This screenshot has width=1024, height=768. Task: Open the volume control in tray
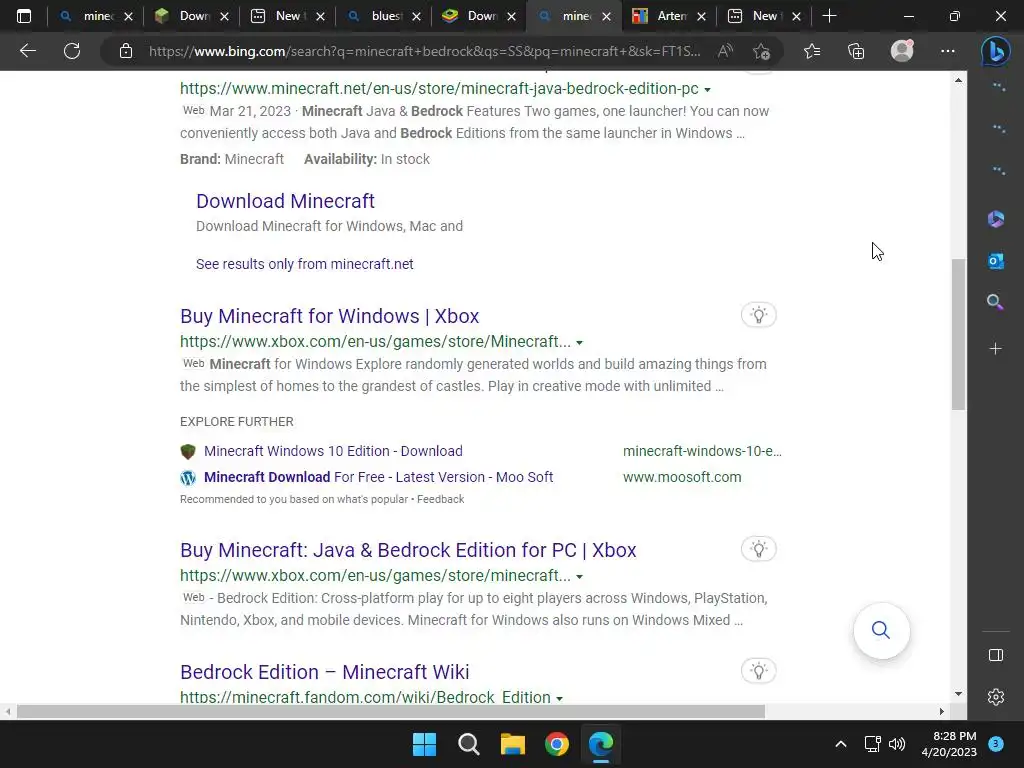897,744
